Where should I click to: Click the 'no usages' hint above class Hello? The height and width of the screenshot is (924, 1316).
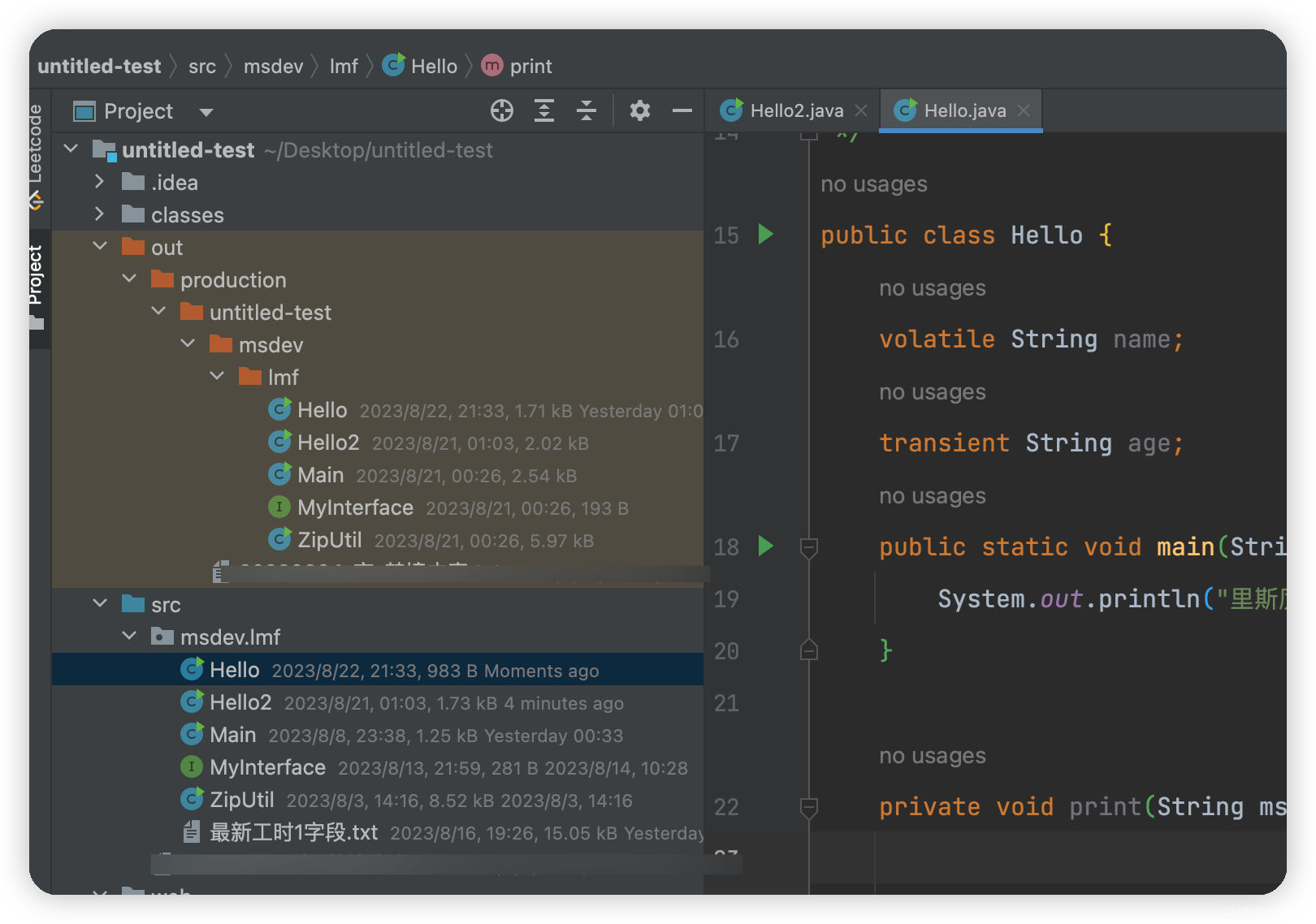coord(874,184)
